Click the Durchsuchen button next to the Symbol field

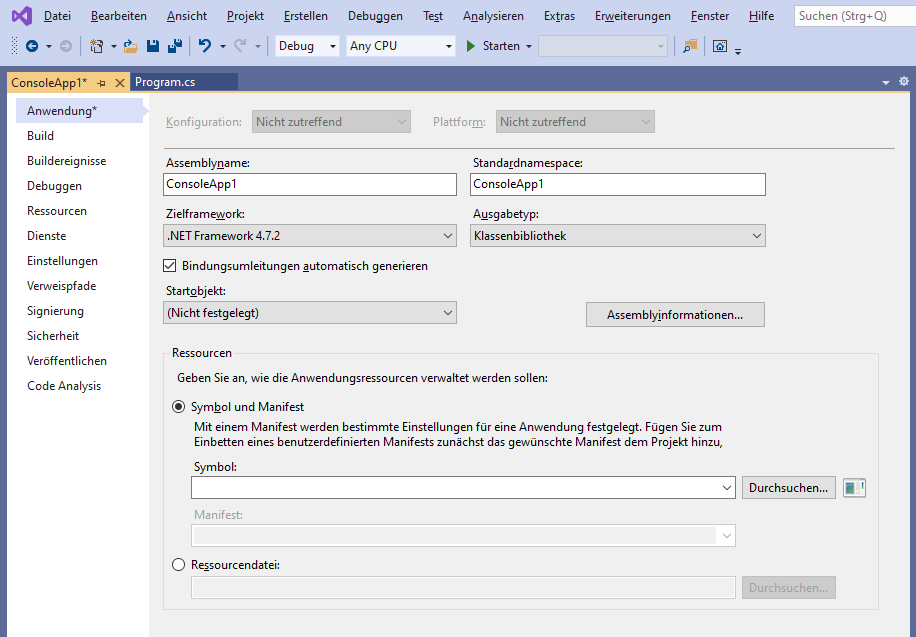coord(788,488)
